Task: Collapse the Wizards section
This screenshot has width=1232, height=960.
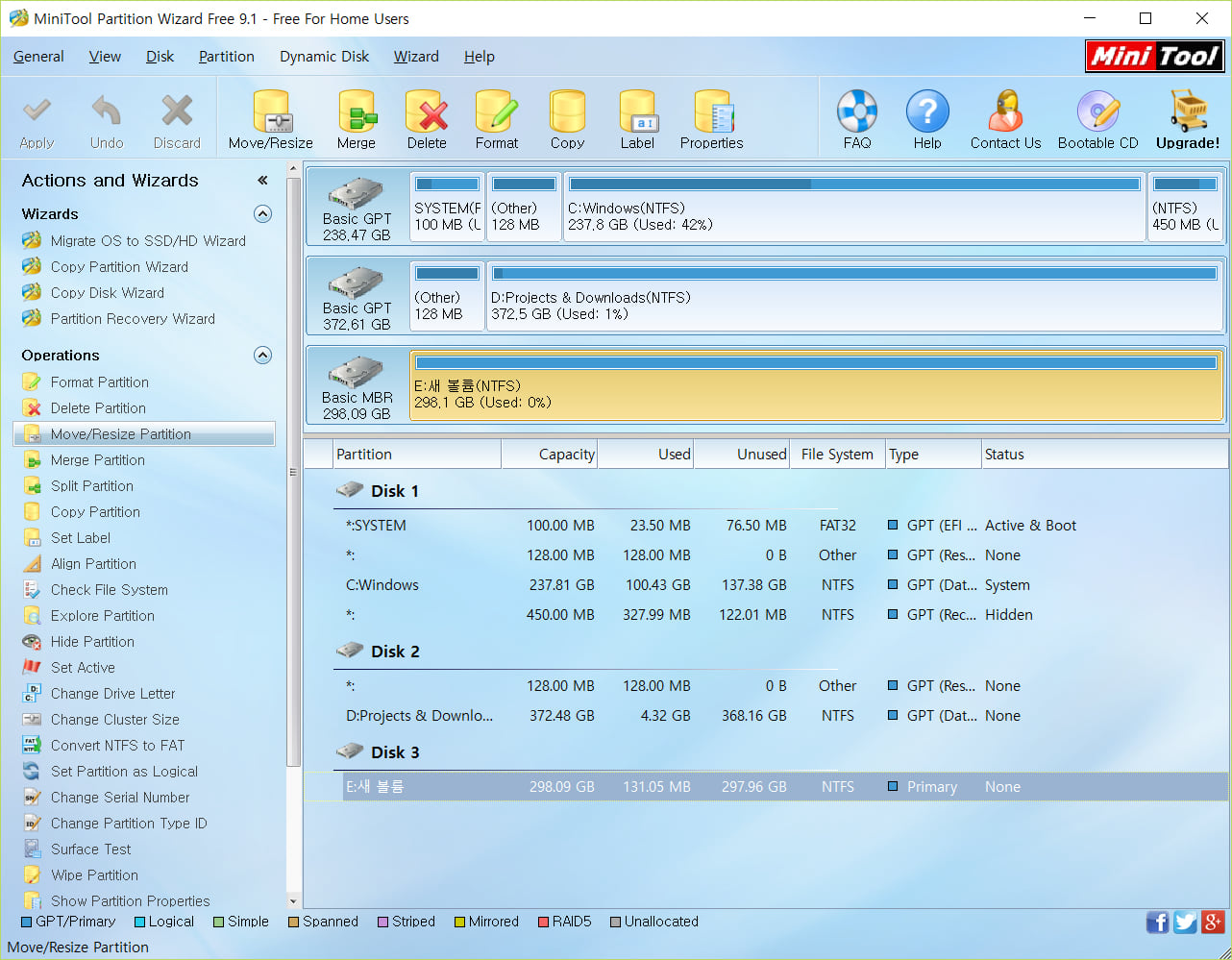Action: tap(262, 214)
